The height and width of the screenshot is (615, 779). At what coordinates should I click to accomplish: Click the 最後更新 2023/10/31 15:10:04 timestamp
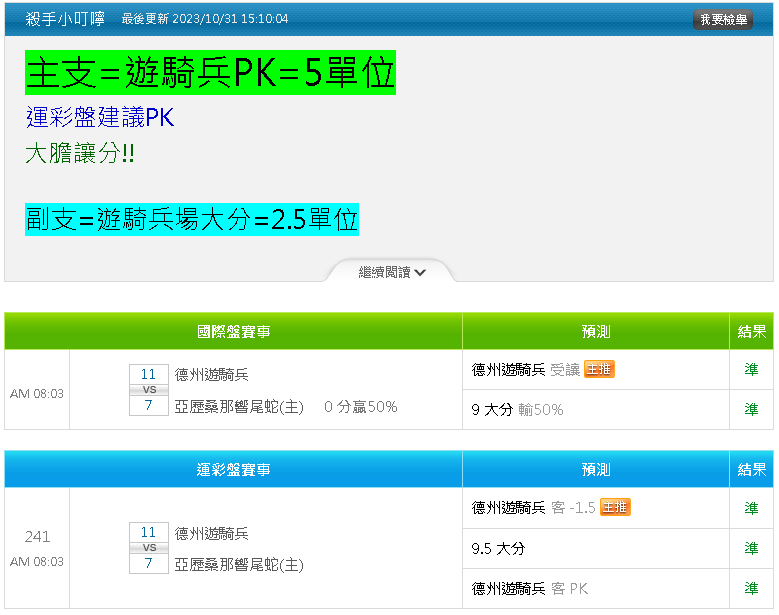point(205,19)
